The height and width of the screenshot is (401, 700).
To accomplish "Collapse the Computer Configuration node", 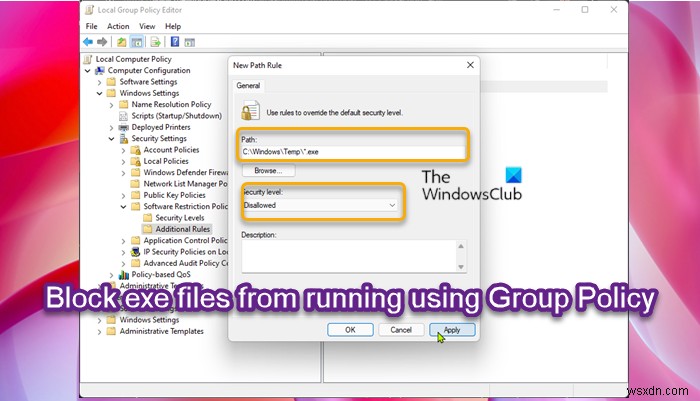I will coord(88,71).
